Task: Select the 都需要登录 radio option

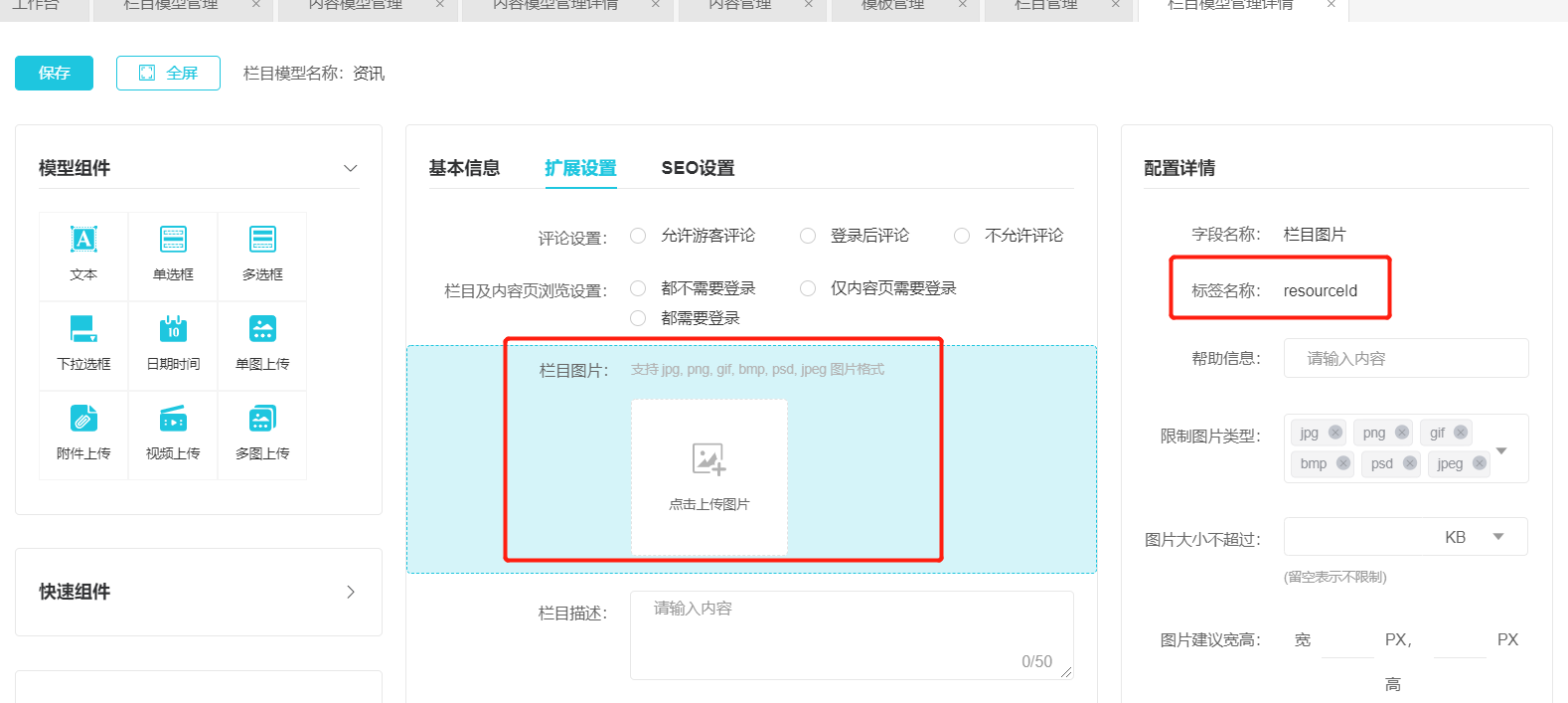Action: (x=639, y=318)
